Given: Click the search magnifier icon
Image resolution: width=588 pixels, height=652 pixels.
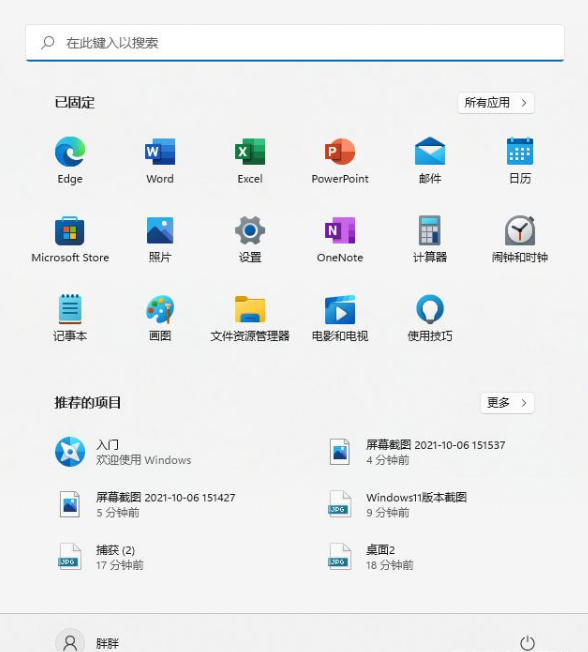Looking at the screenshot, I should (48, 42).
